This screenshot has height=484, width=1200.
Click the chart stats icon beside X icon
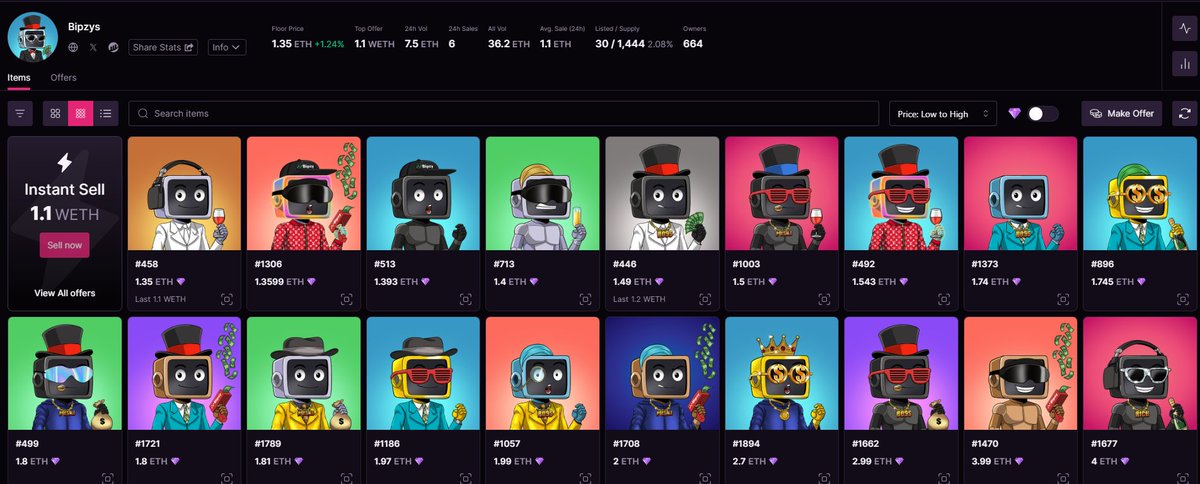[113, 47]
